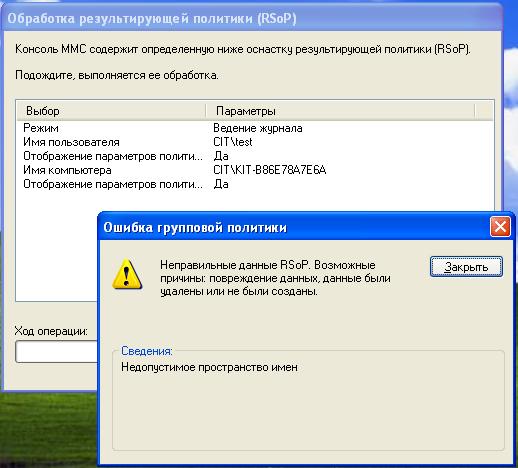Screen dimensions: 518x468
Task: Click the Ход операции label
Action: (51, 331)
